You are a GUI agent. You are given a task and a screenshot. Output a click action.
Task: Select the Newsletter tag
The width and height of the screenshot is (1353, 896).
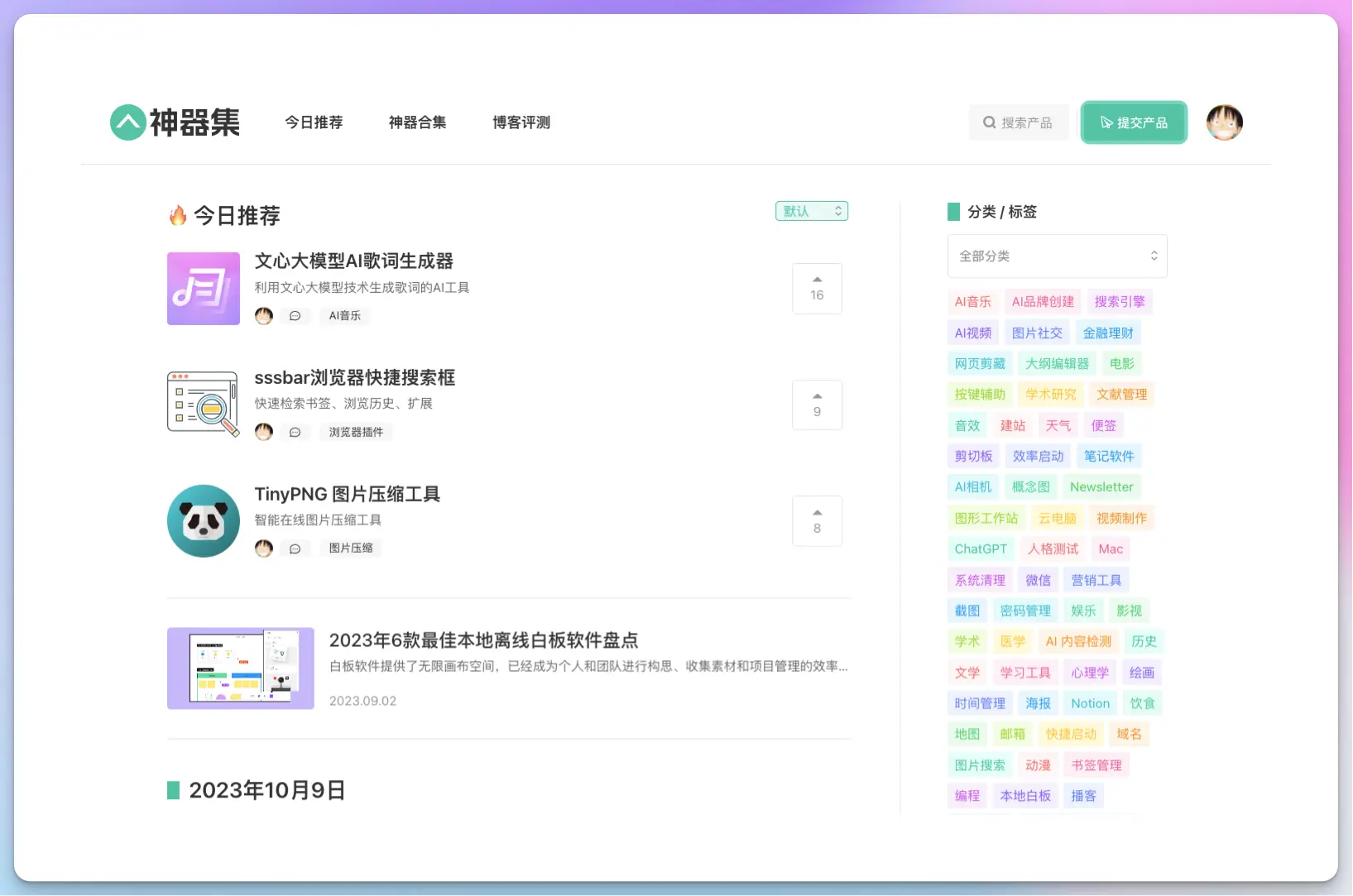[x=1101, y=487]
